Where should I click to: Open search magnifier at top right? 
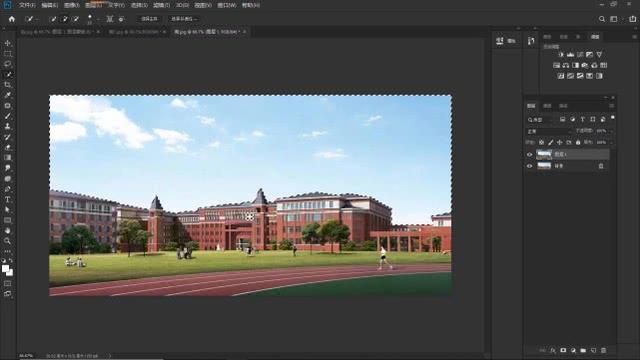[x=602, y=19]
